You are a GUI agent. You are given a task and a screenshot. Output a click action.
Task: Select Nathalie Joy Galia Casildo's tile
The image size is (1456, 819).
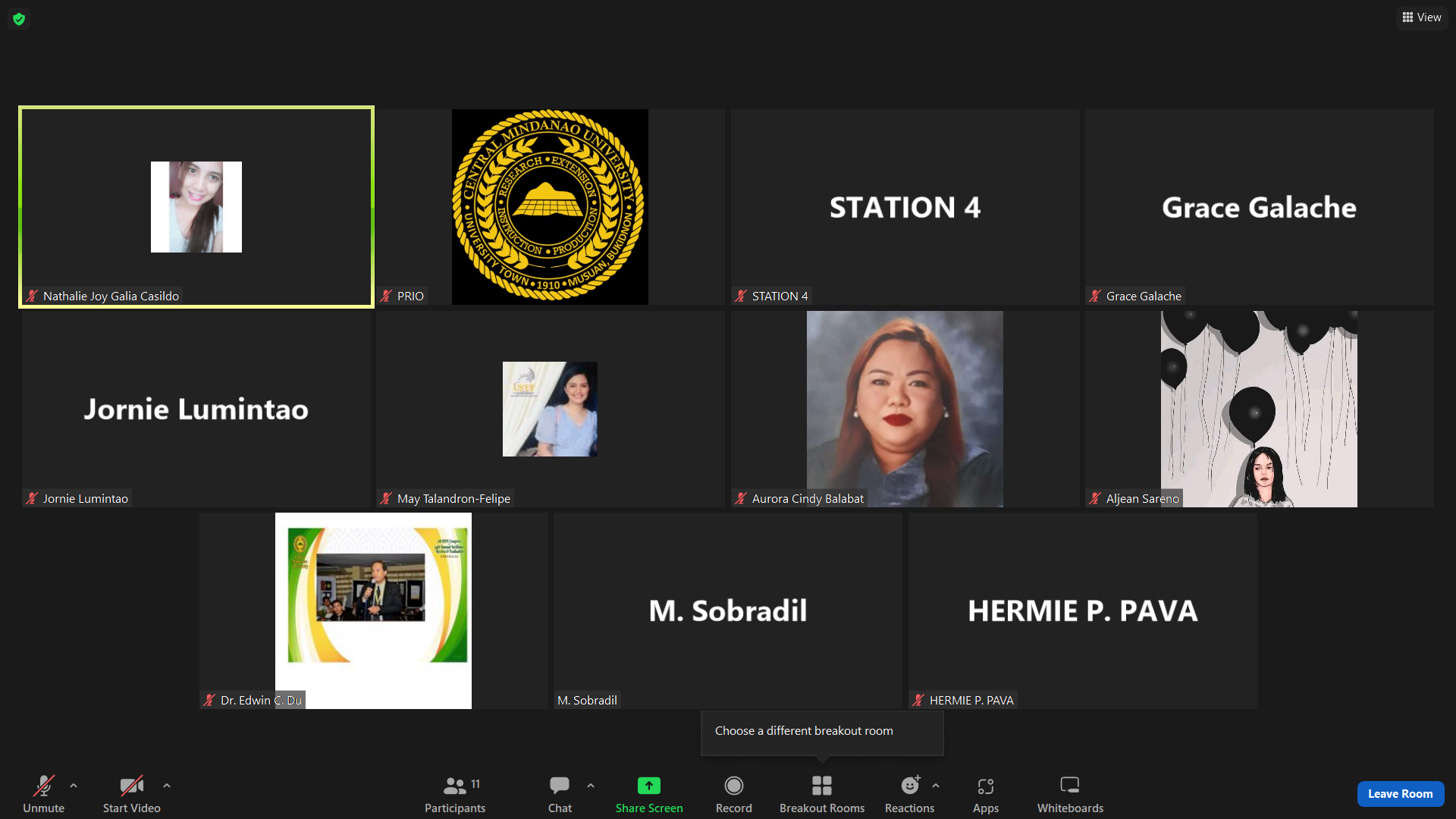pyautogui.click(x=196, y=207)
